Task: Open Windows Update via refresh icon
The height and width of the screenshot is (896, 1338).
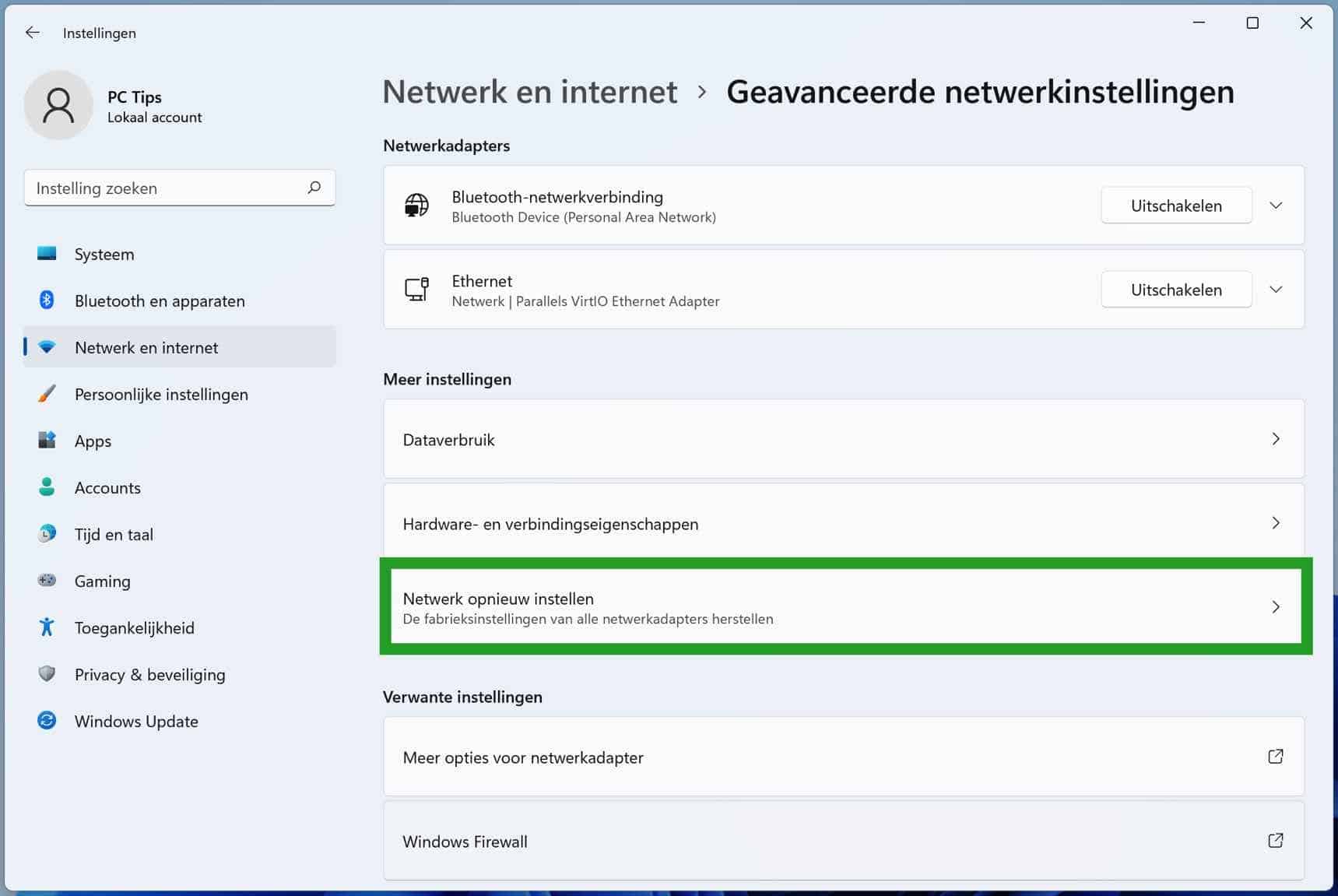Action: [x=46, y=721]
